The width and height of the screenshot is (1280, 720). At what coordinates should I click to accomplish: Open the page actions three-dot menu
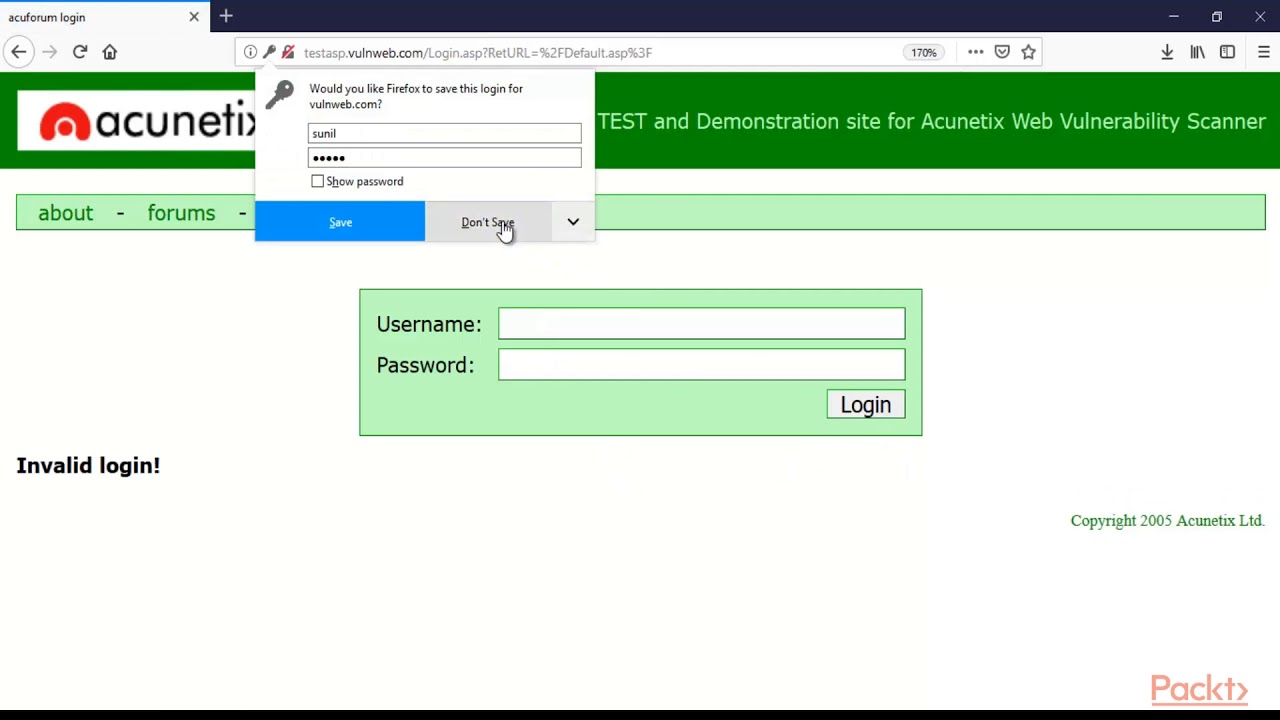click(x=975, y=52)
